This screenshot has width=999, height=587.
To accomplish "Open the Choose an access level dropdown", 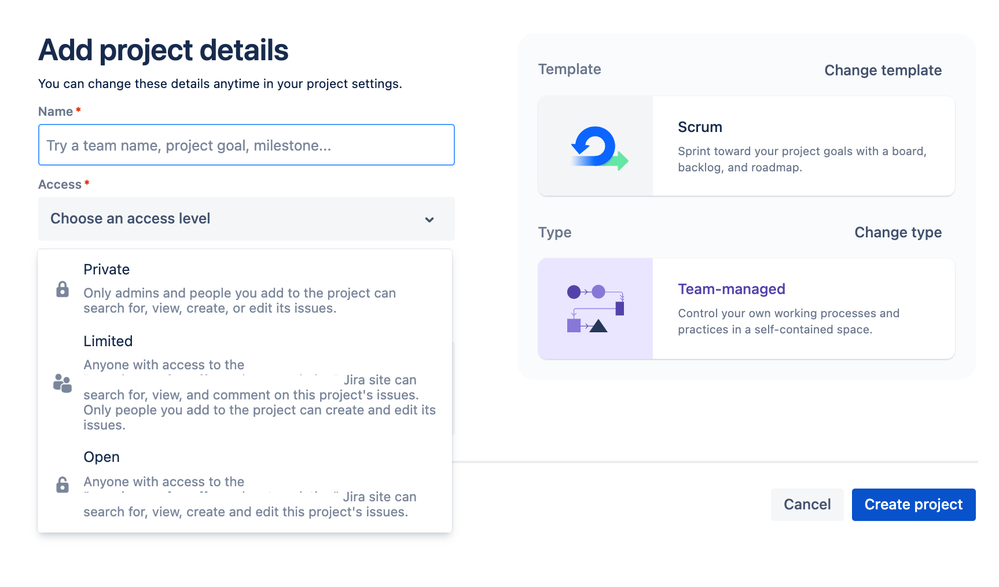I will (x=246, y=219).
